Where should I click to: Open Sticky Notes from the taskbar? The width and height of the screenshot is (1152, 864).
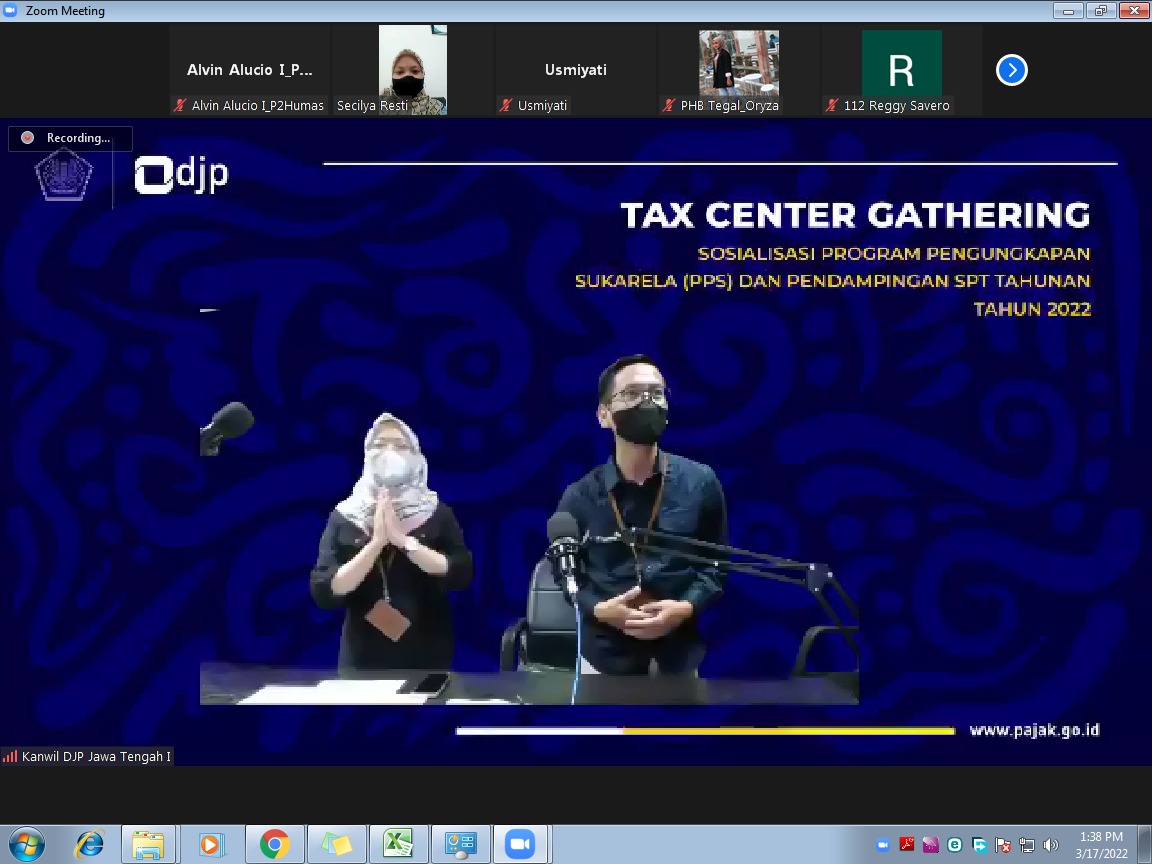click(336, 844)
